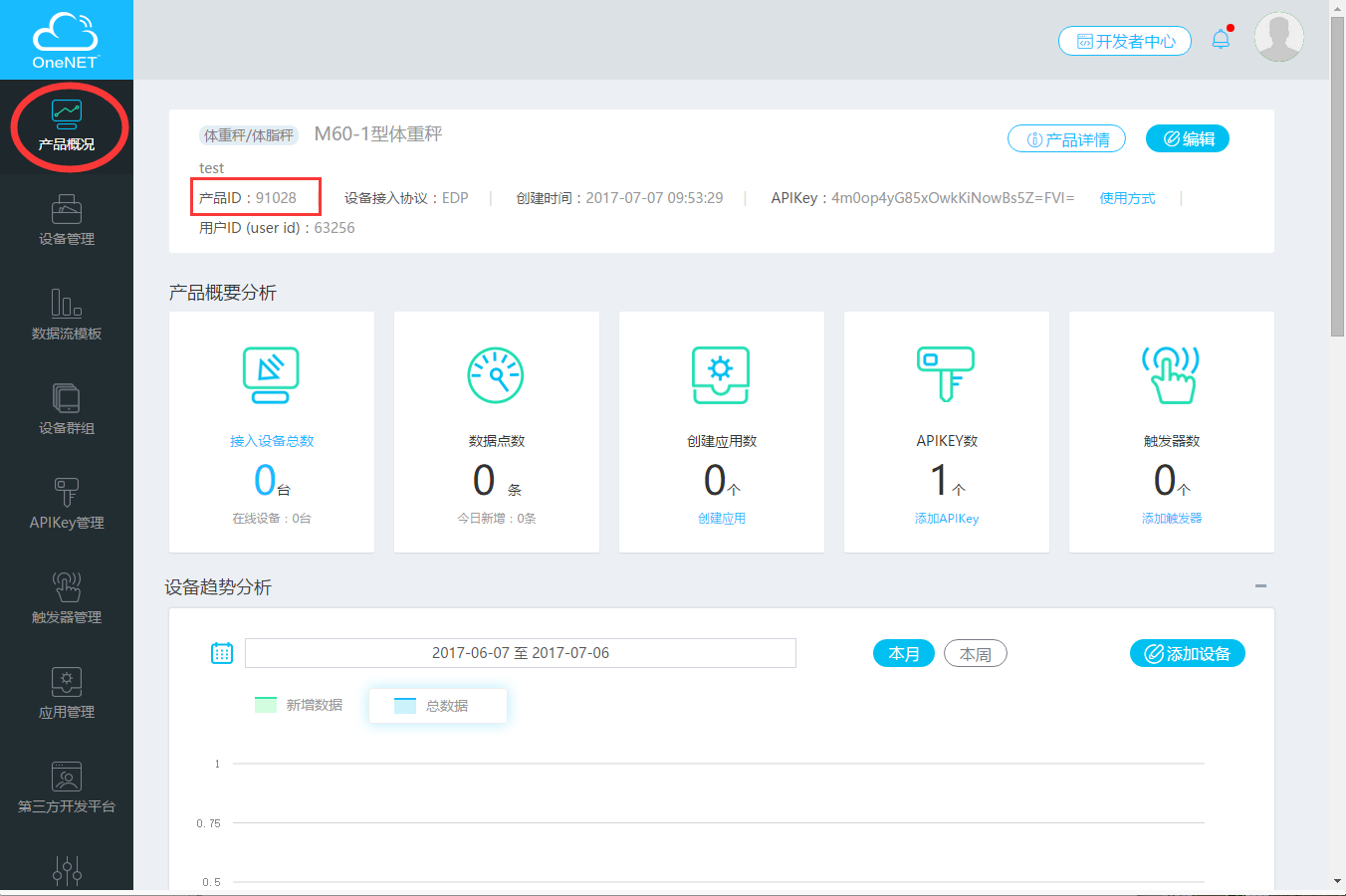This screenshot has height=896, width=1346.
Task: Go to 应用管理 in sidebar
Action: tap(67, 693)
